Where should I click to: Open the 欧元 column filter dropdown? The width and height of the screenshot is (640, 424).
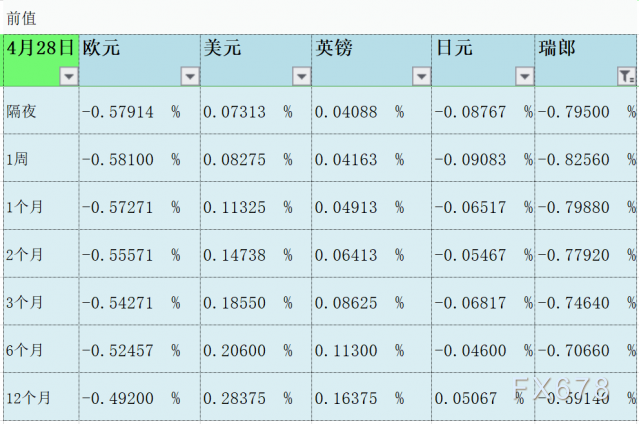190,76
